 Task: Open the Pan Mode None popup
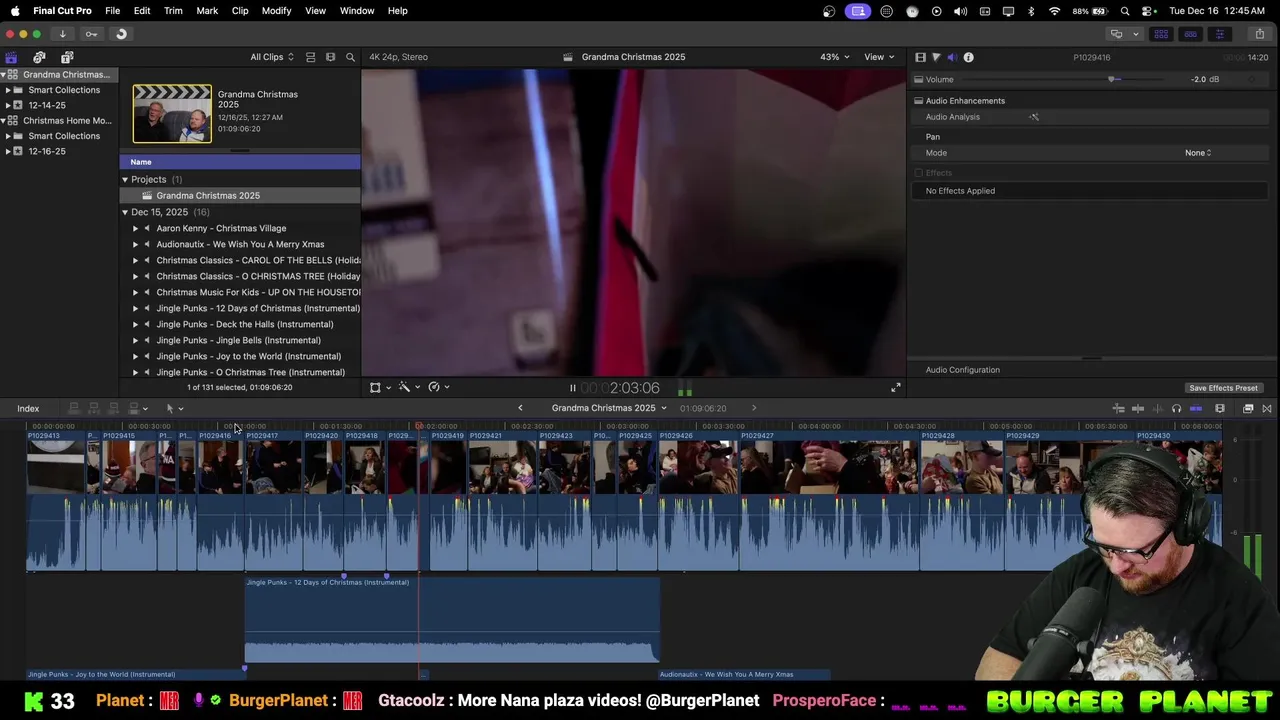[1198, 153]
